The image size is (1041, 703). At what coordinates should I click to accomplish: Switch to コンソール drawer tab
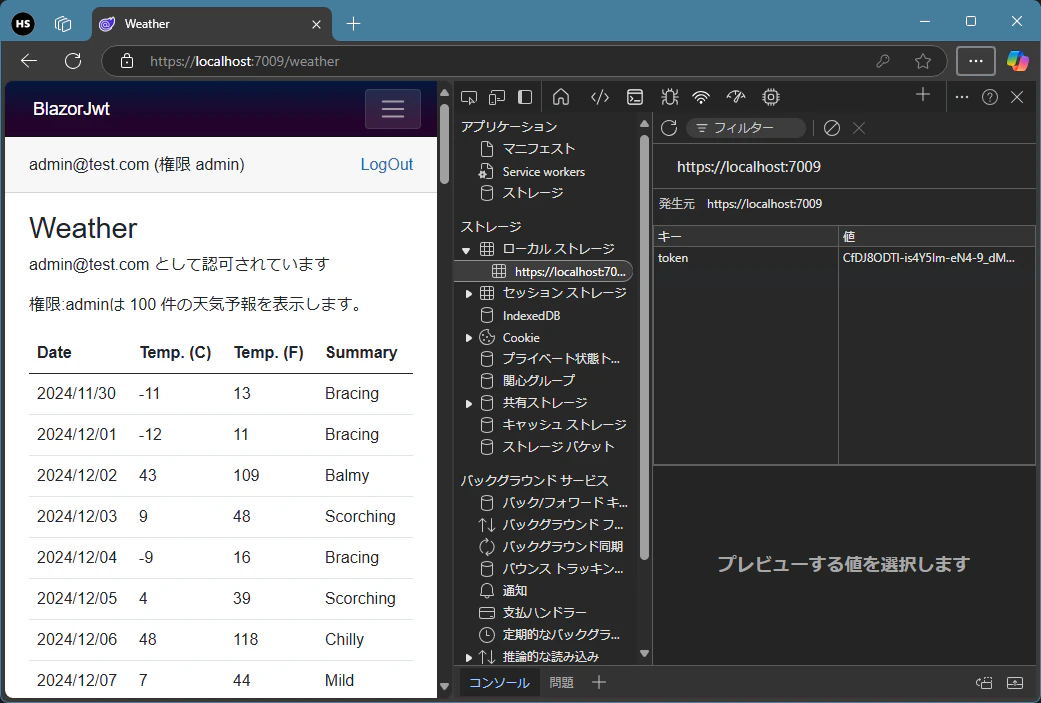point(499,682)
